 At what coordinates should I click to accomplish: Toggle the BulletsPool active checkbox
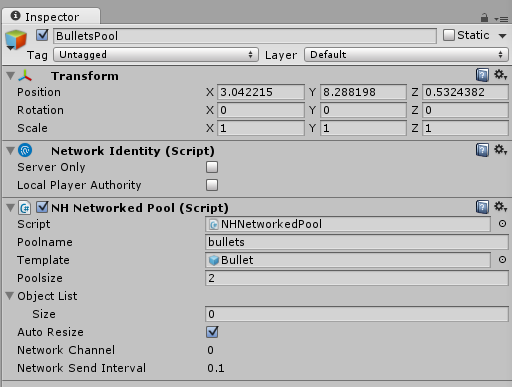(42, 35)
